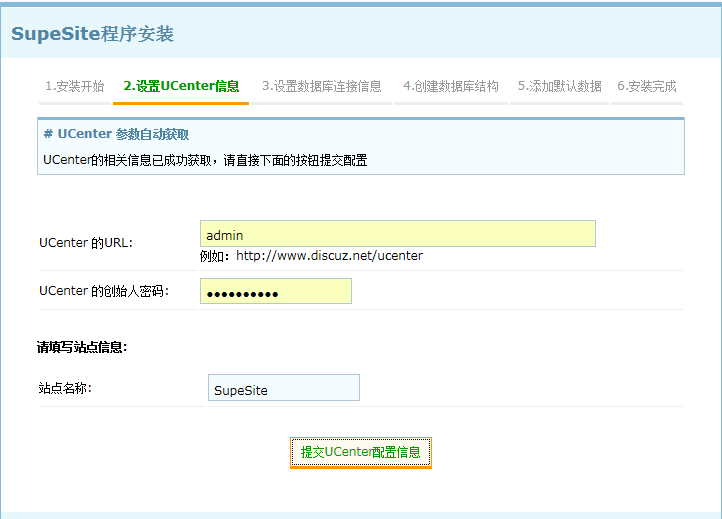This screenshot has width=722, height=519.
Task: Click the 请填写站点信息: section heading
Action: (82, 347)
